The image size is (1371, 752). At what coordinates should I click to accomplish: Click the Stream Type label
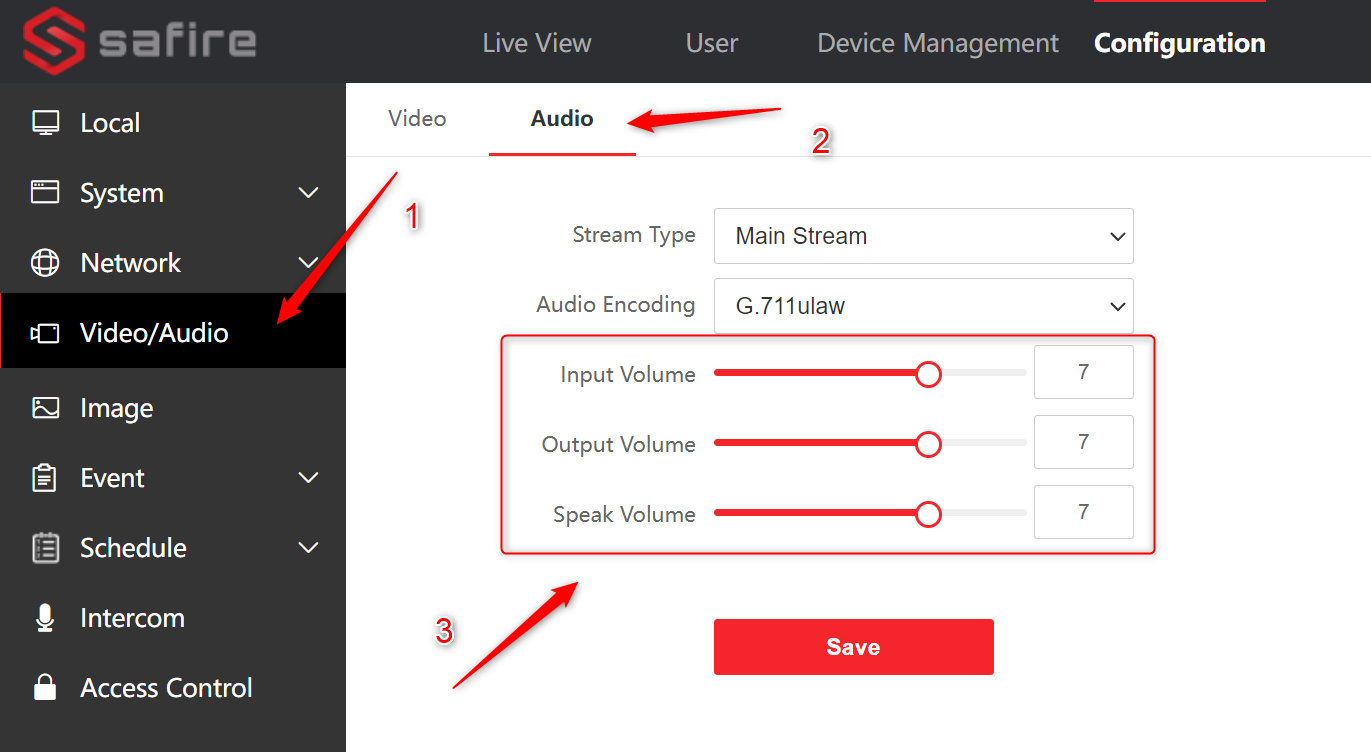point(634,235)
